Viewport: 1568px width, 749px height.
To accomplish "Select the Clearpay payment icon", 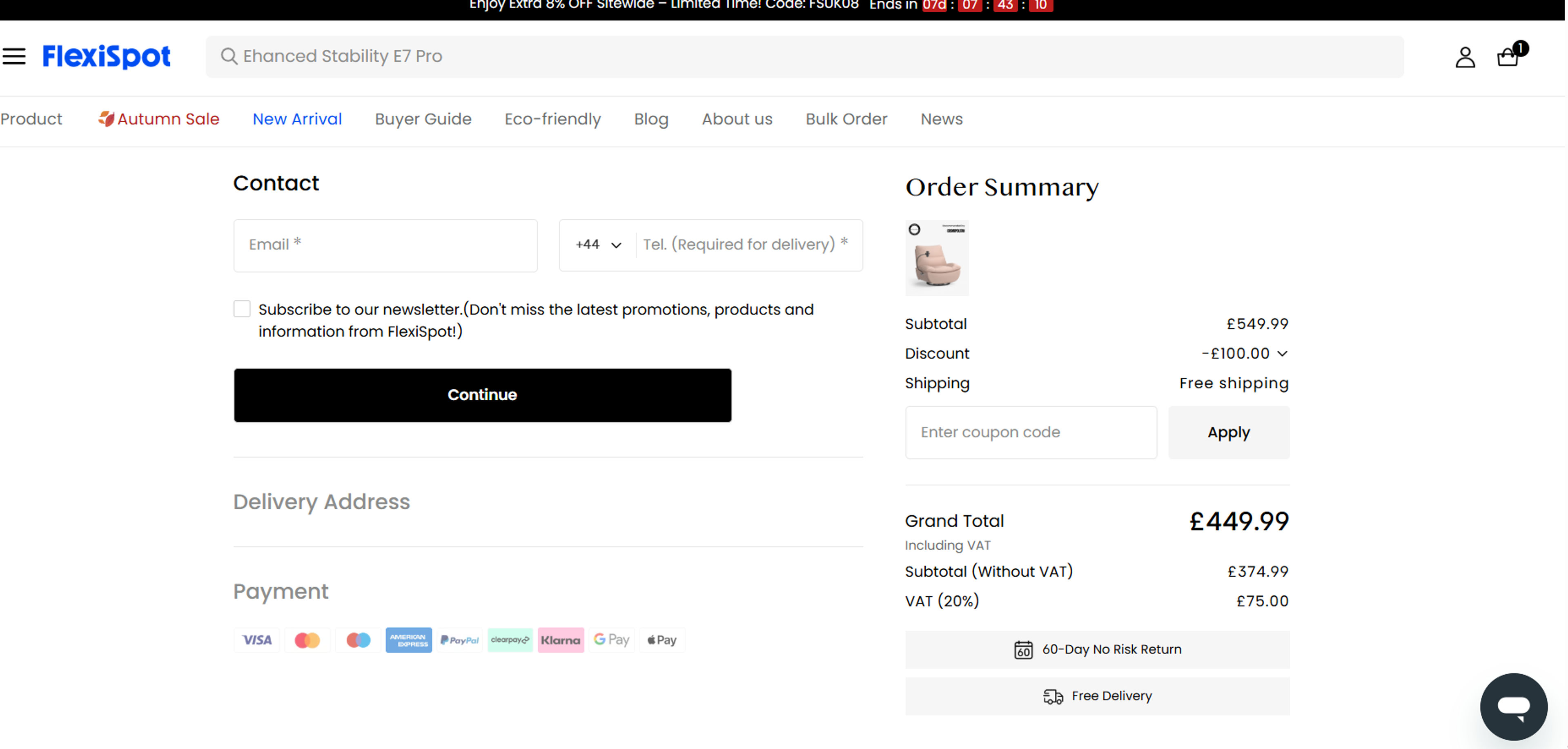I will coord(510,640).
